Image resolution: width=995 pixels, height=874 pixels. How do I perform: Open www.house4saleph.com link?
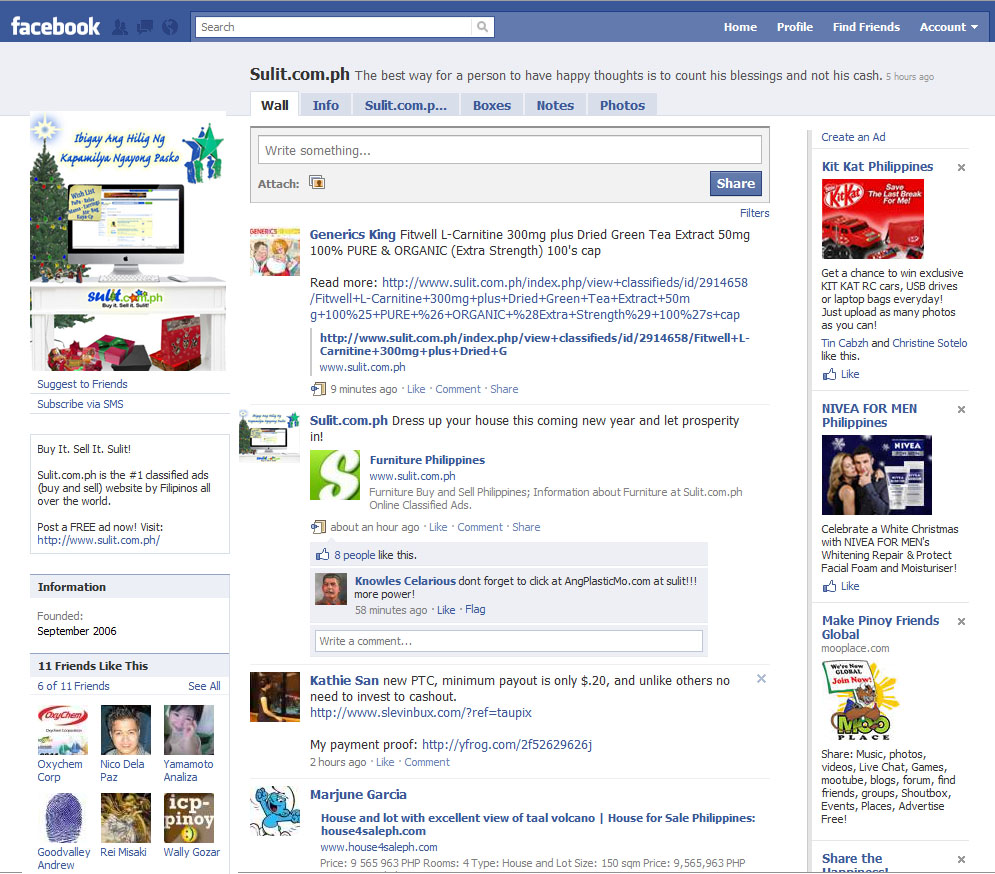[378, 847]
